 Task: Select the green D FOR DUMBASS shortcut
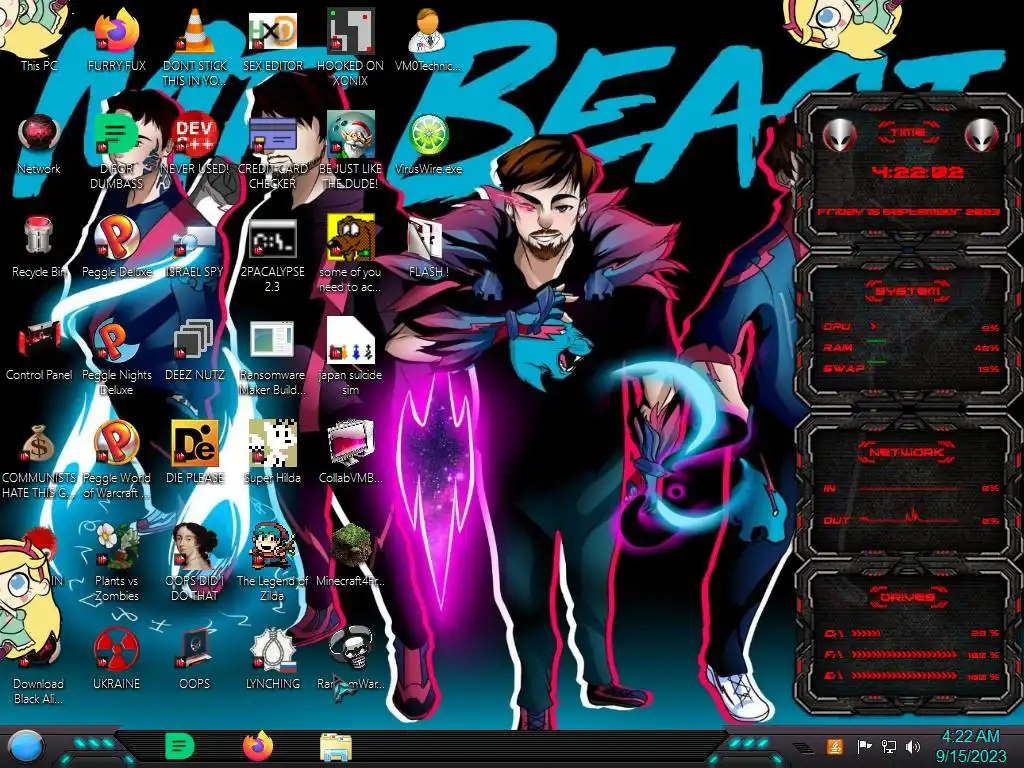pos(116,150)
